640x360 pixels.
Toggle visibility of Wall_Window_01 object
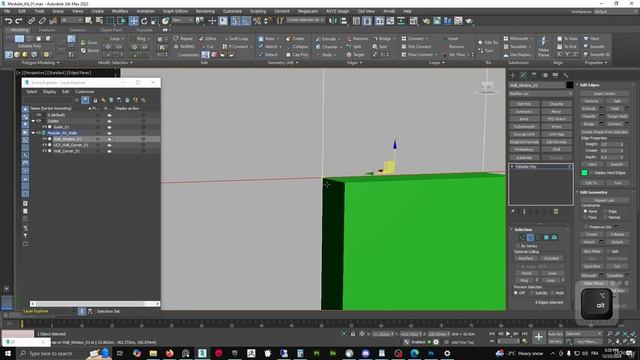coord(45,139)
